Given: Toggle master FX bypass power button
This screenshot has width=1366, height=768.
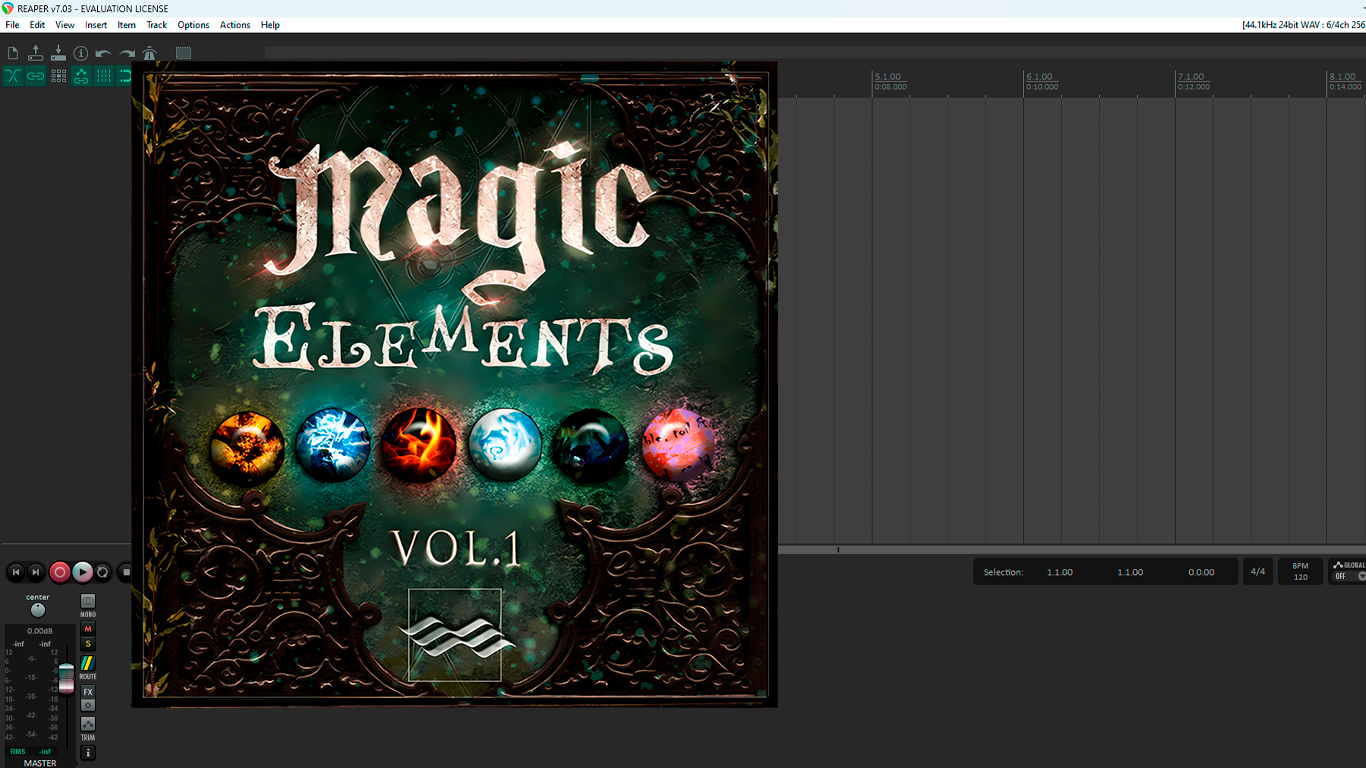Looking at the screenshot, I should click(x=88, y=705).
